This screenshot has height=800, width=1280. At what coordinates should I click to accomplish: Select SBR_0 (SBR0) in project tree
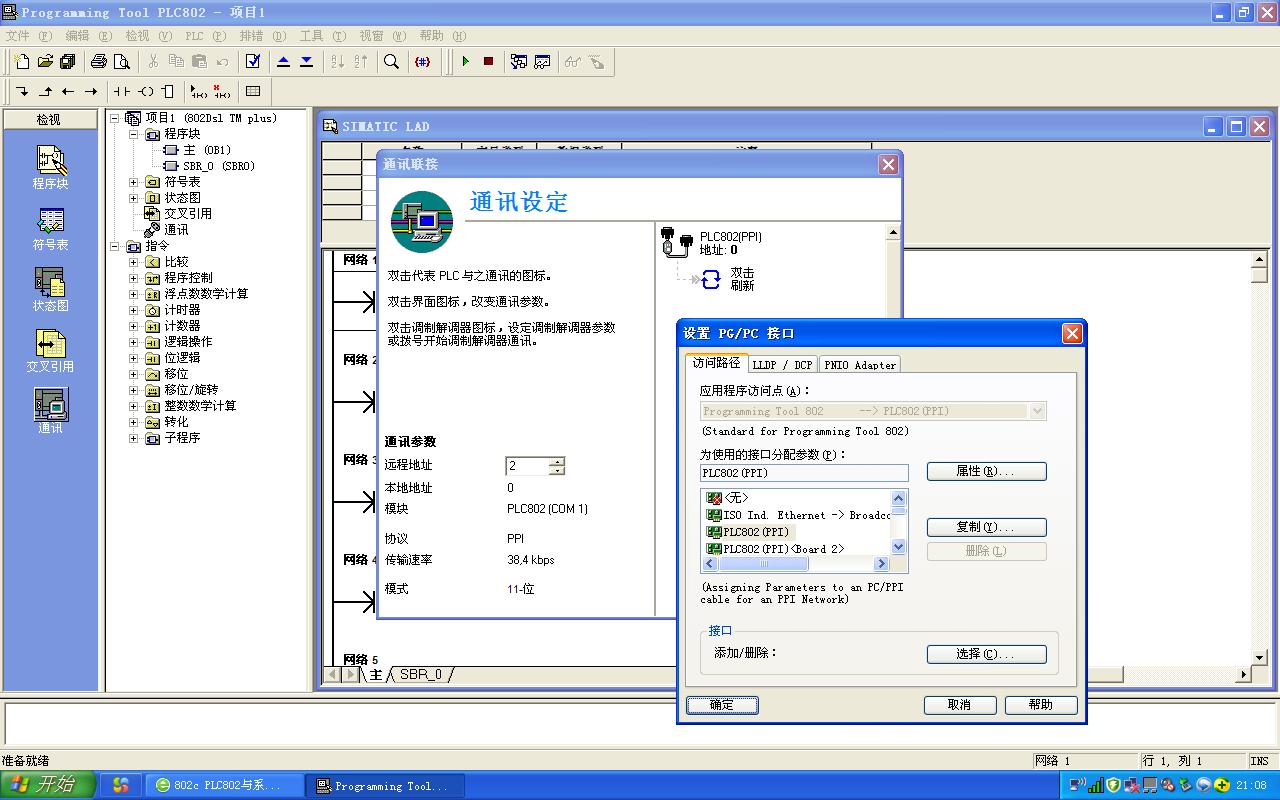209,166
